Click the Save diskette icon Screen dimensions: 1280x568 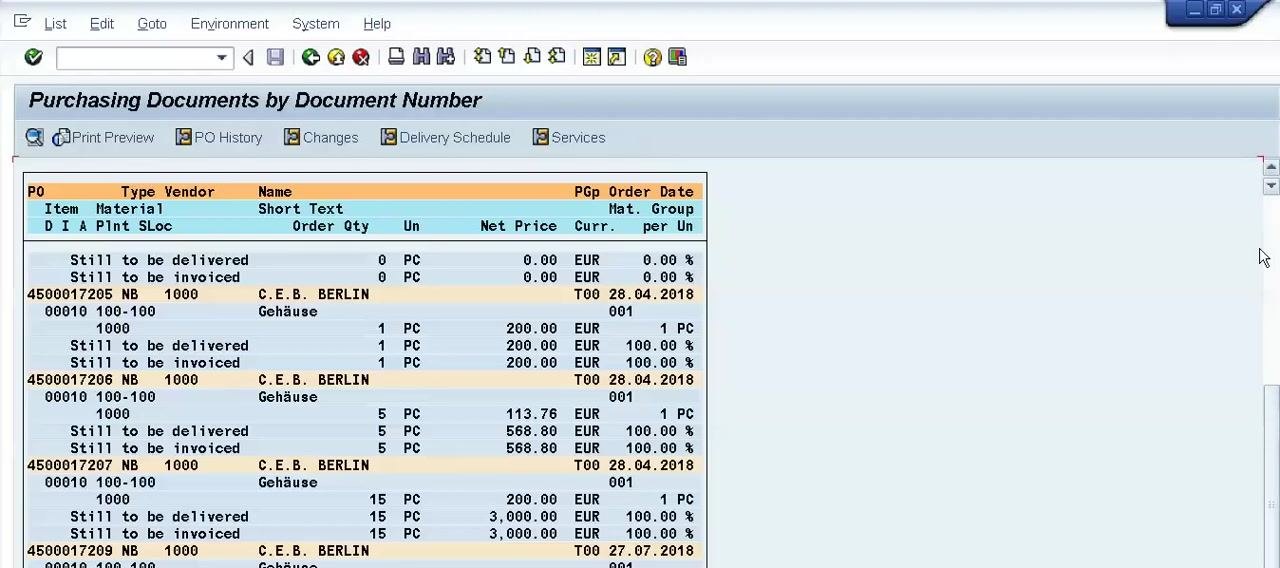pyautogui.click(x=275, y=57)
